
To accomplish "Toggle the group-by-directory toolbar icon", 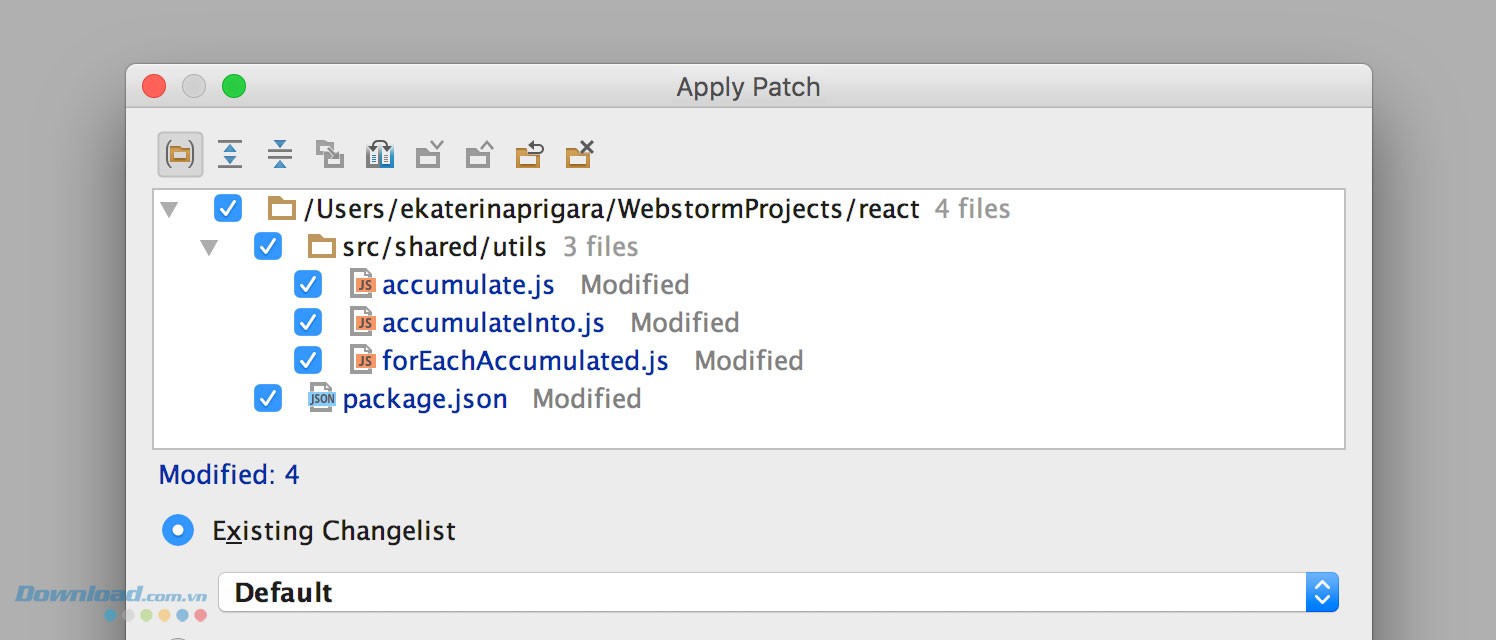I will pos(180,154).
